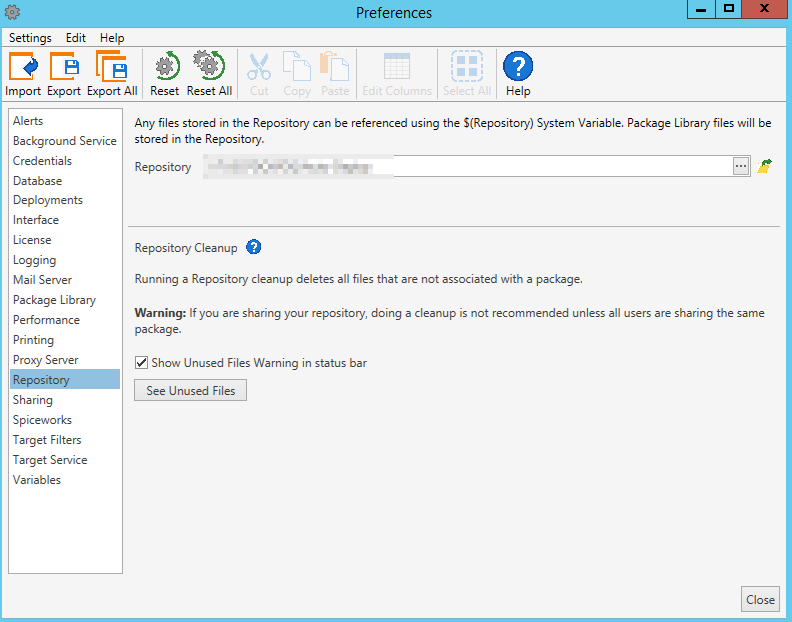Open the Background Service settings page
Viewport: 792px width, 622px height.
tap(65, 141)
